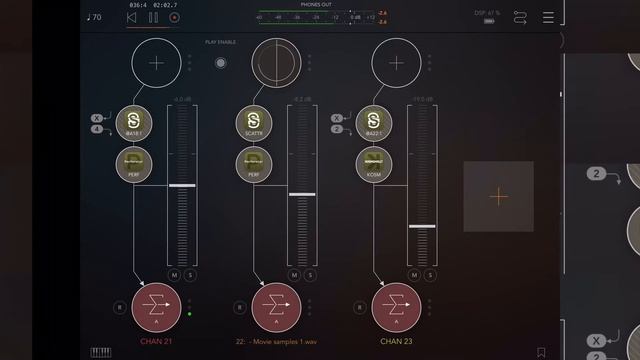Image resolution: width=640 pixels, height=360 pixels.
Task: Toggle R record arm on channel 22
Action: tap(240, 307)
